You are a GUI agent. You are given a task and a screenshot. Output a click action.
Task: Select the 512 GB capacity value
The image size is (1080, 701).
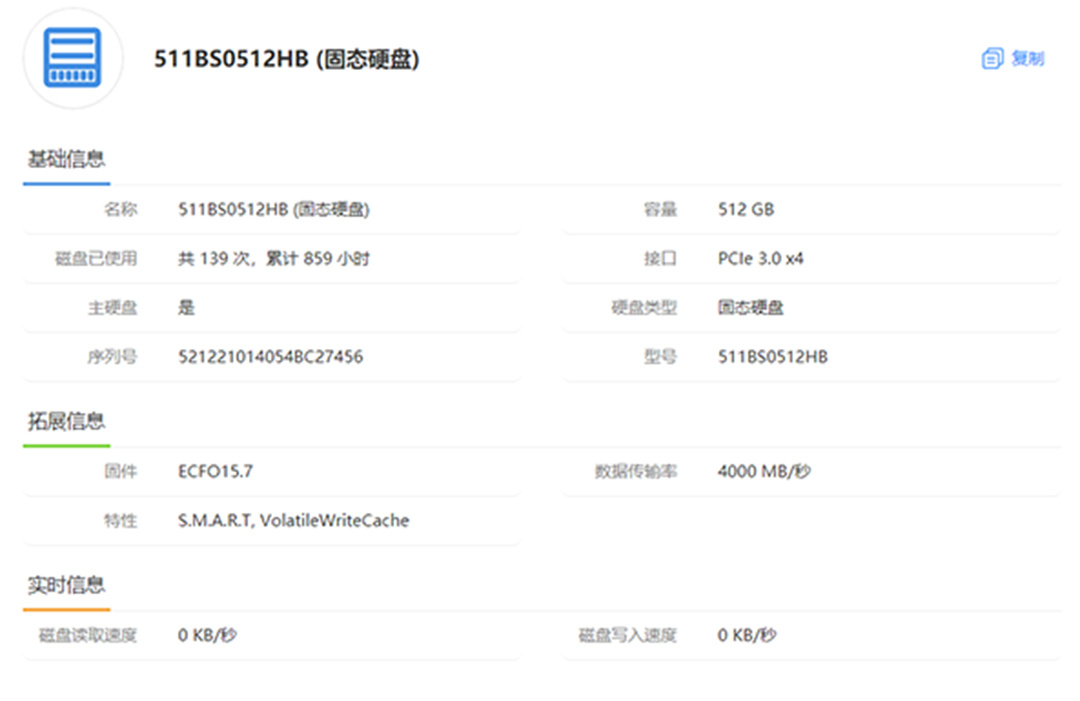coord(745,210)
